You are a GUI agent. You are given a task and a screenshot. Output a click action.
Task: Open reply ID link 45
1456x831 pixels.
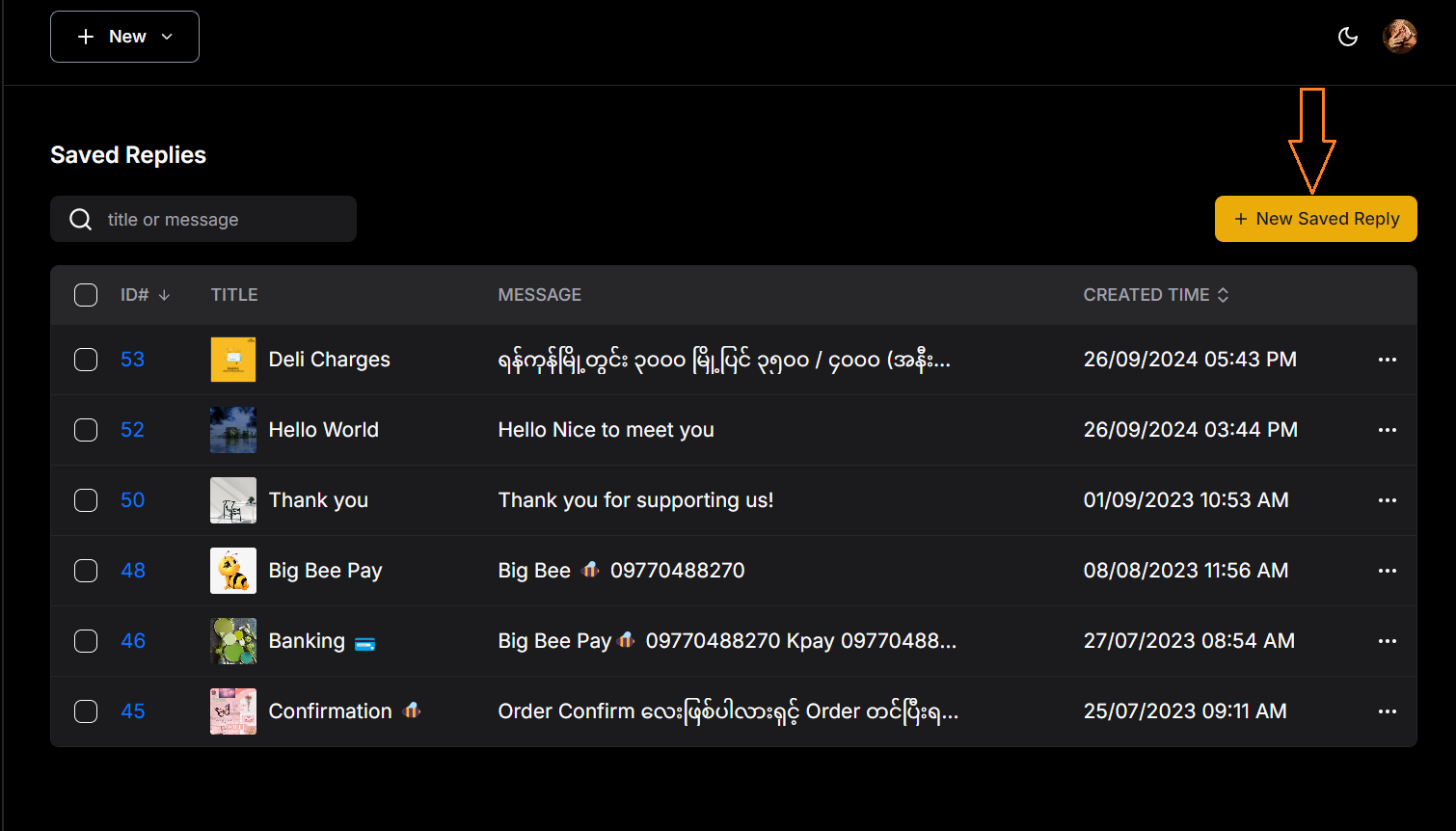(132, 711)
